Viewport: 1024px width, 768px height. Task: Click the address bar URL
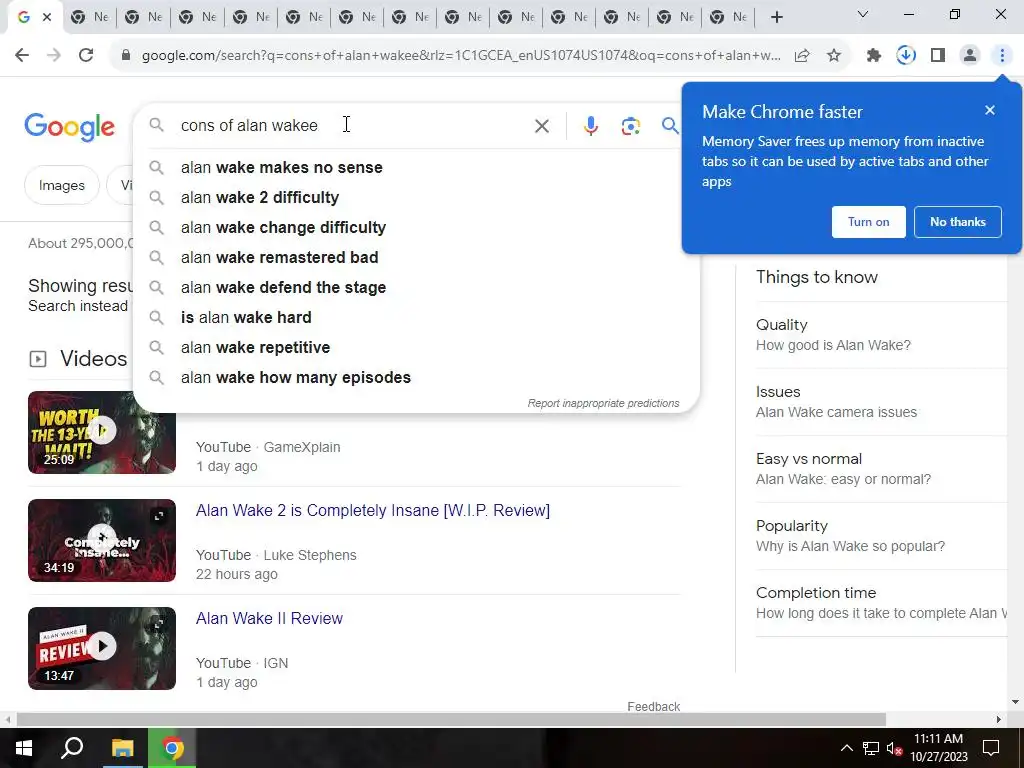click(x=461, y=56)
